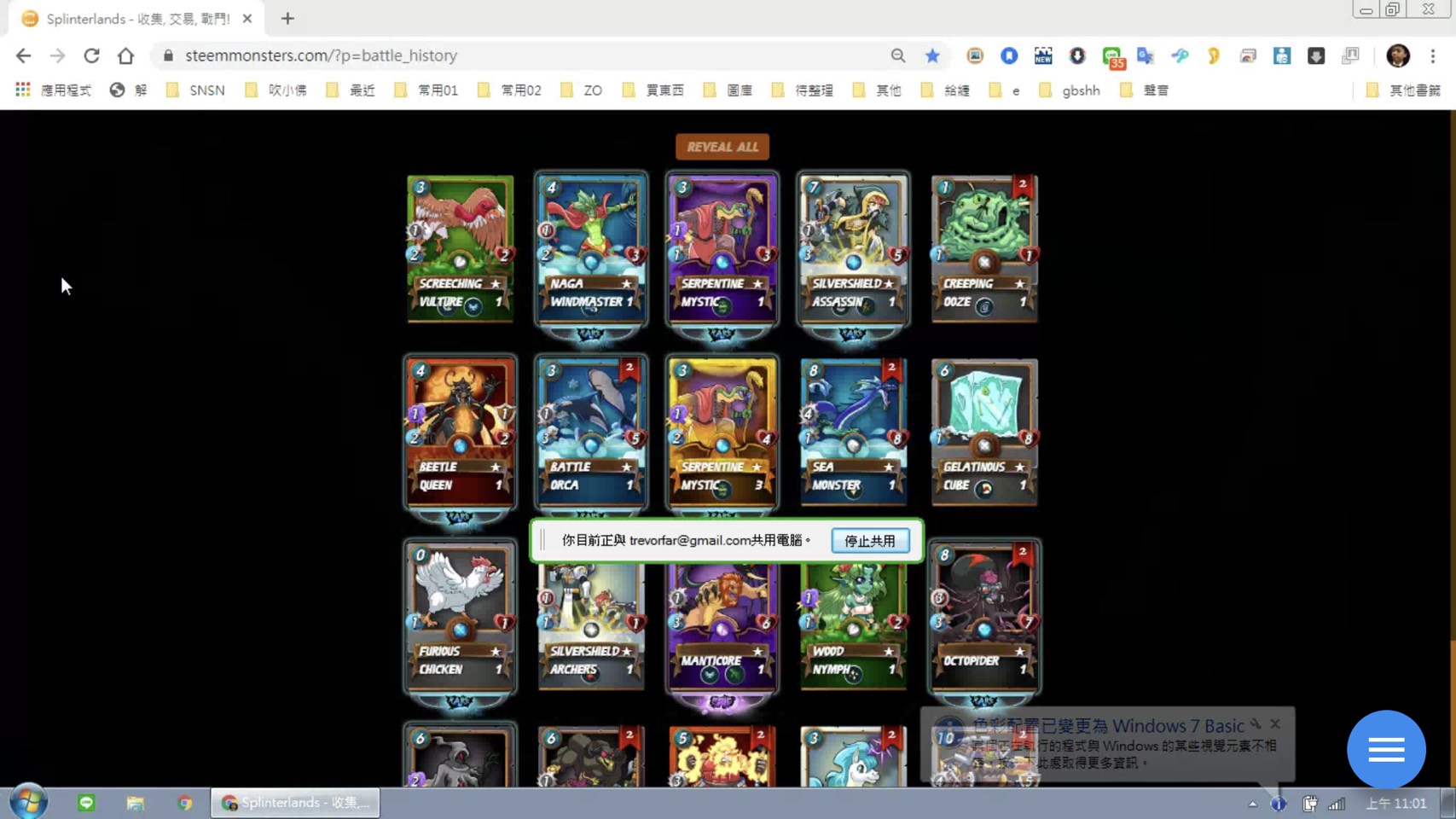Open LINE from the taskbar

click(86, 803)
